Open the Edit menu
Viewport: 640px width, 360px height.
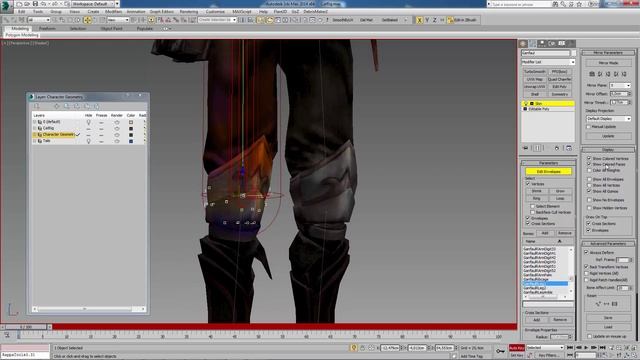tap(22, 12)
